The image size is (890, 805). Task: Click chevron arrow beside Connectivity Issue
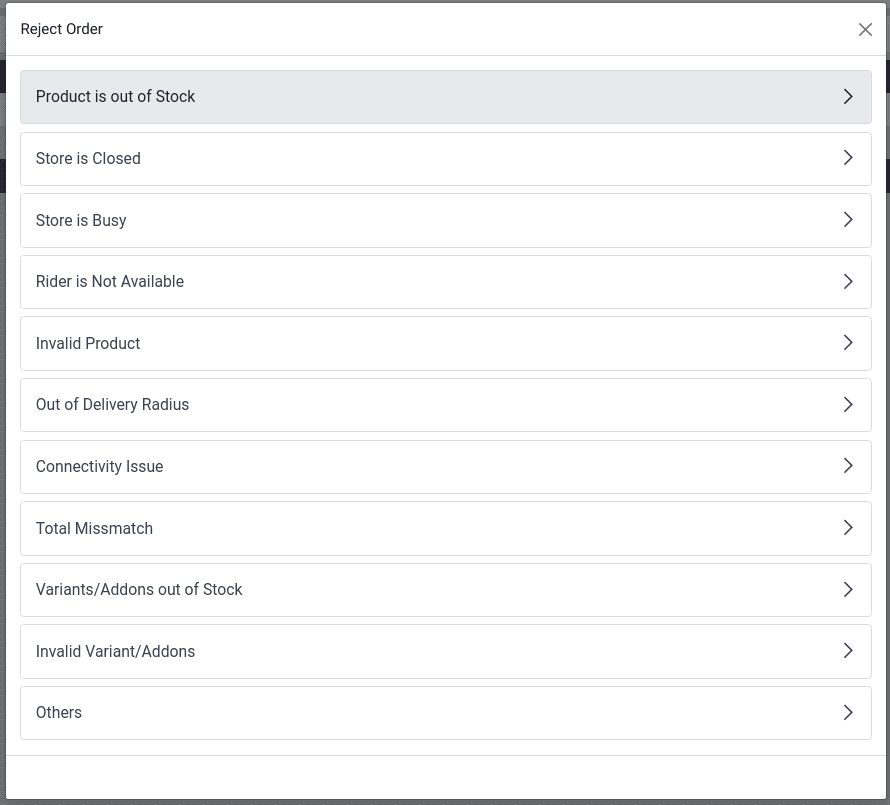pos(848,466)
